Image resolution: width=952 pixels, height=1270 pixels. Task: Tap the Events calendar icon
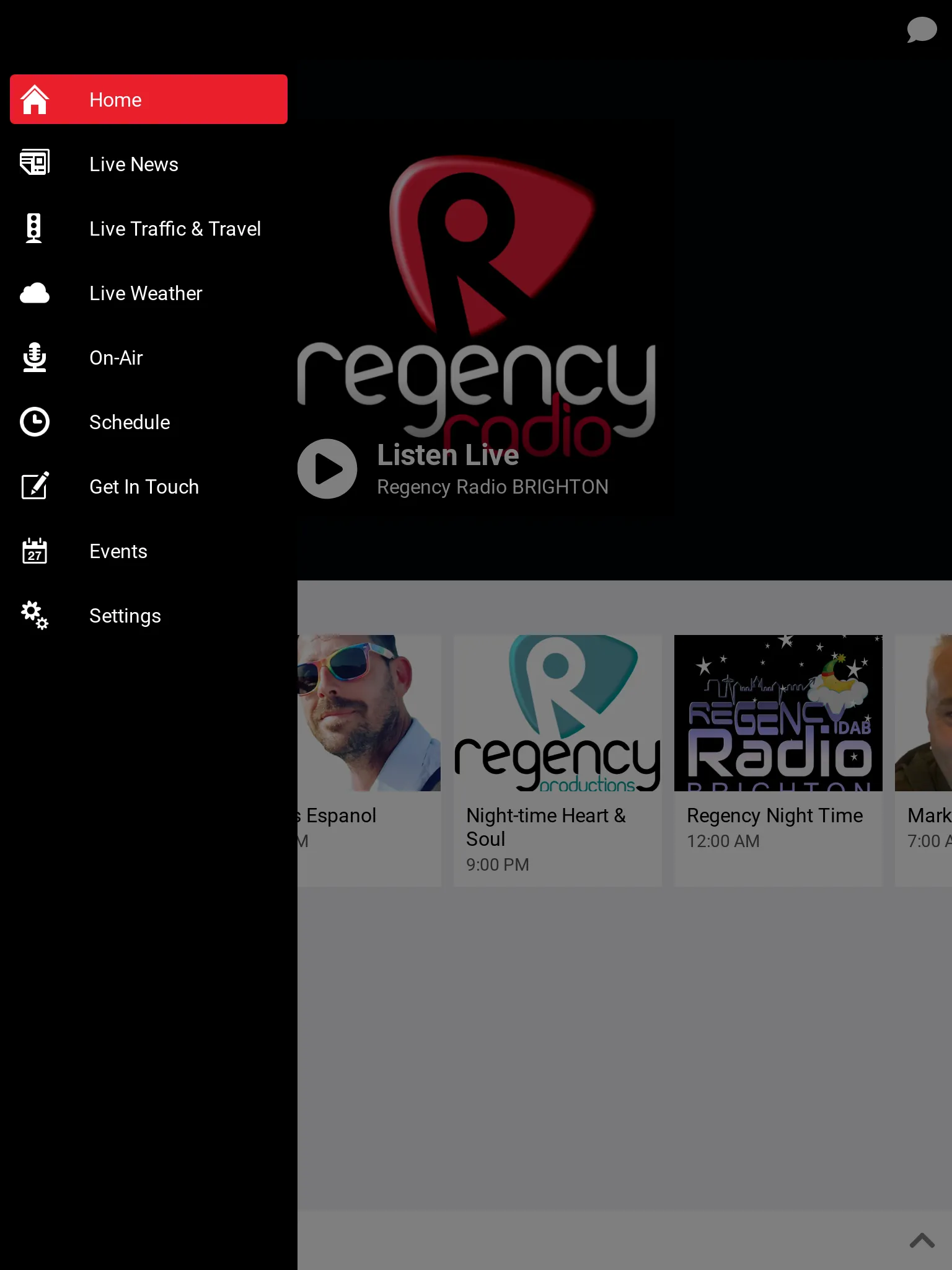click(x=35, y=551)
